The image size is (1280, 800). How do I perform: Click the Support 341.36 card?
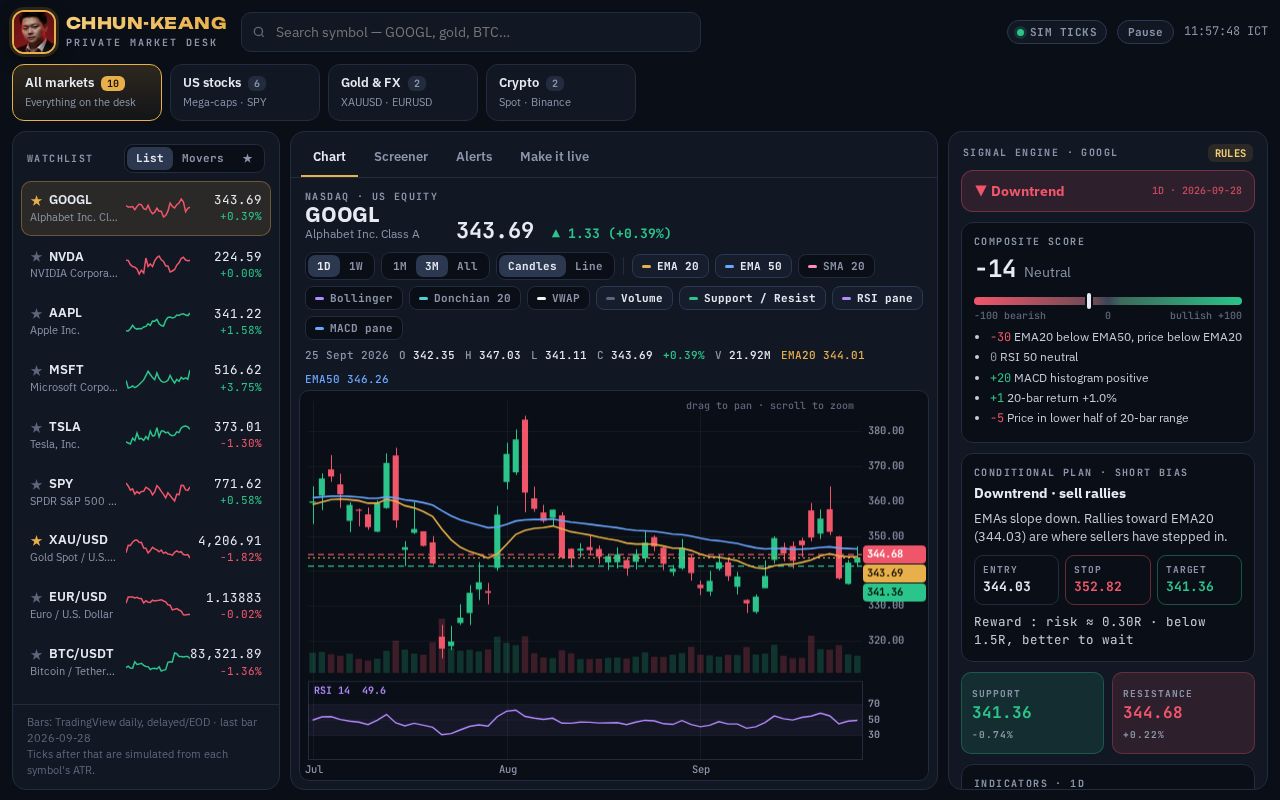(1032, 713)
